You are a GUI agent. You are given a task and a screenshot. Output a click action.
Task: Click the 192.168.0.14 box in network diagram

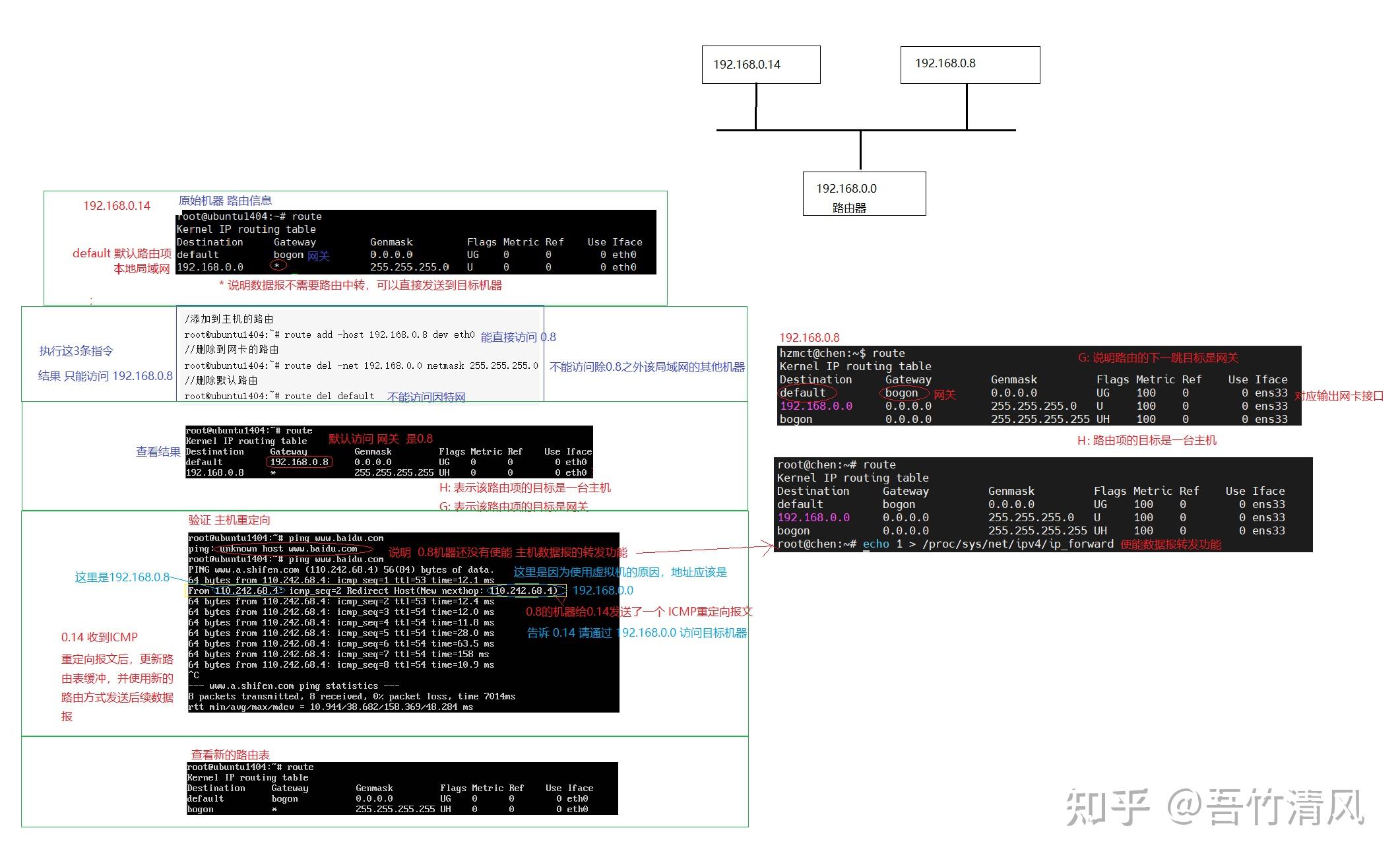click(x=761, y=65)
